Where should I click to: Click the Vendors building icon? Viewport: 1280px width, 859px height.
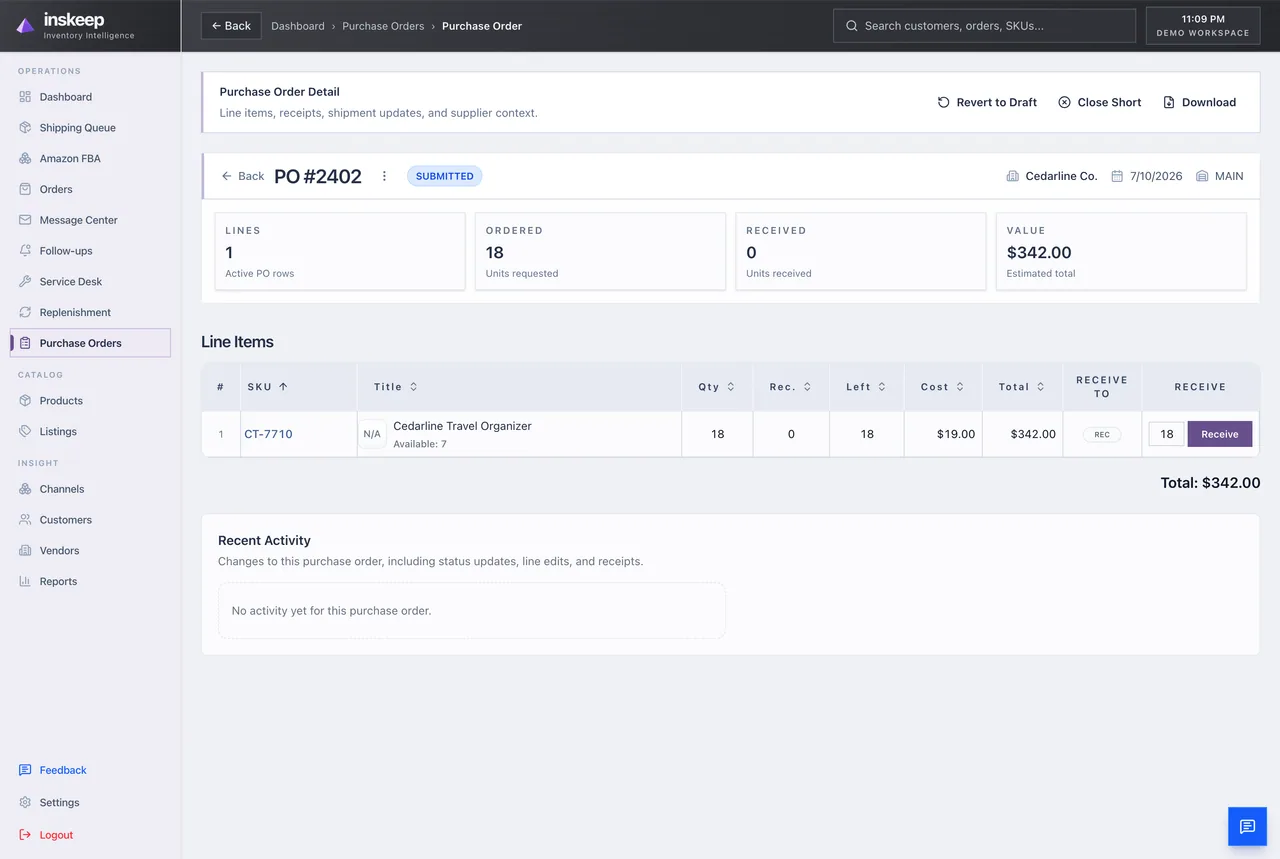click(25, 551)
